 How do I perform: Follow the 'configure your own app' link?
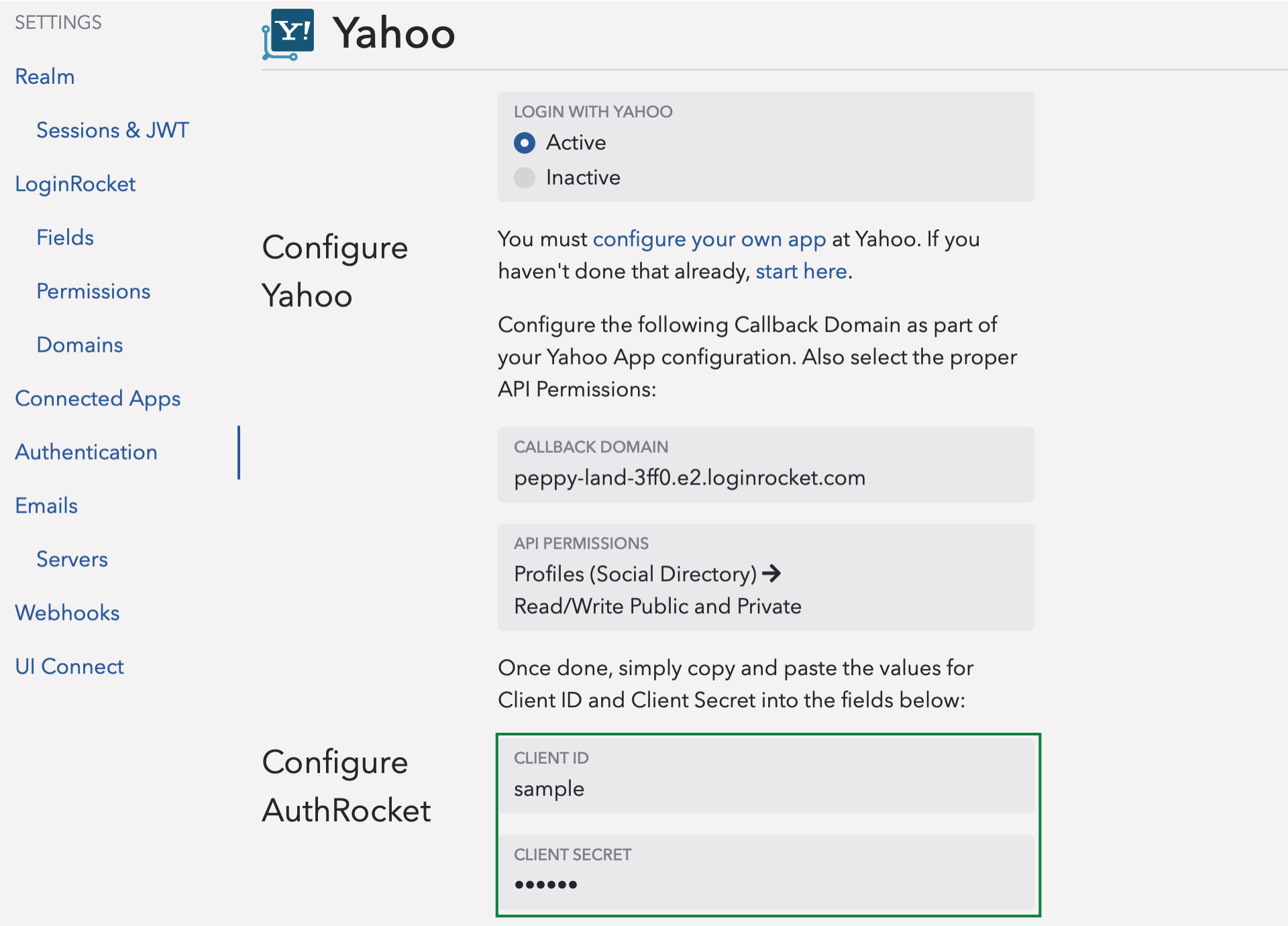point(709,240)
